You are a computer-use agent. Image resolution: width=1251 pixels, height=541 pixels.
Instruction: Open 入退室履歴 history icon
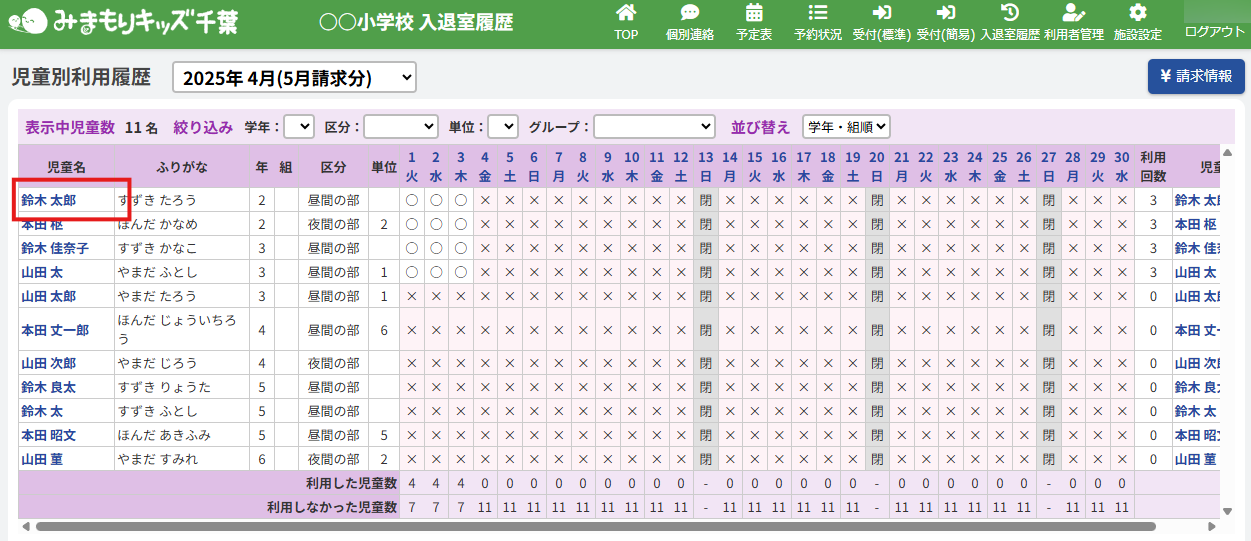point(1010,14)
